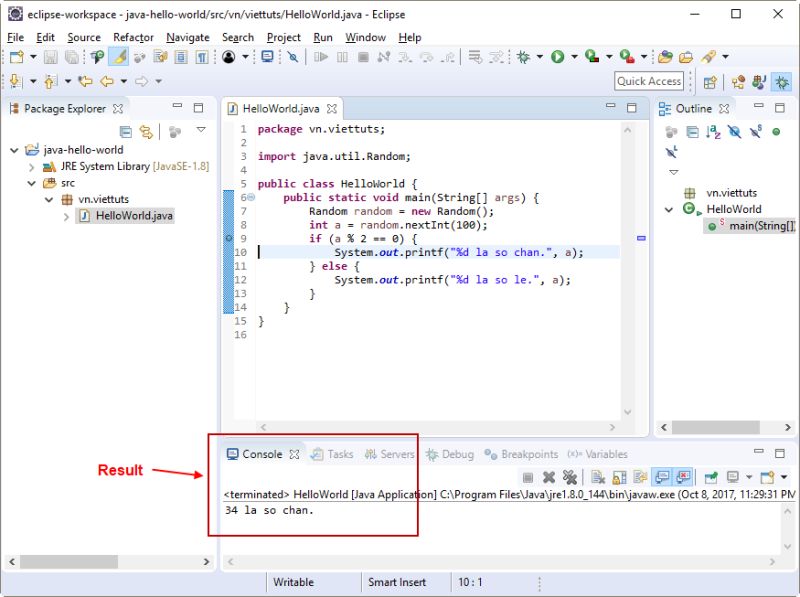Screen dimensions: 800x597
Task: Toggle Hide Fields in Outline
Action: (x=734, y=132)
